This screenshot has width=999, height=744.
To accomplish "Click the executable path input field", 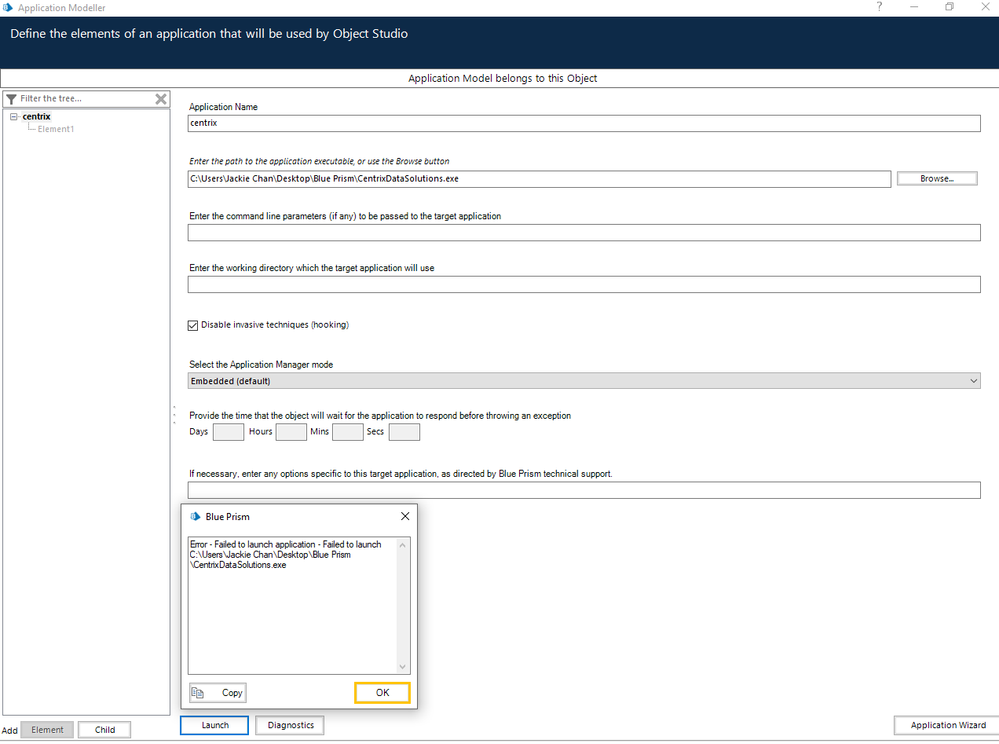I will click(x=539, y=179).
